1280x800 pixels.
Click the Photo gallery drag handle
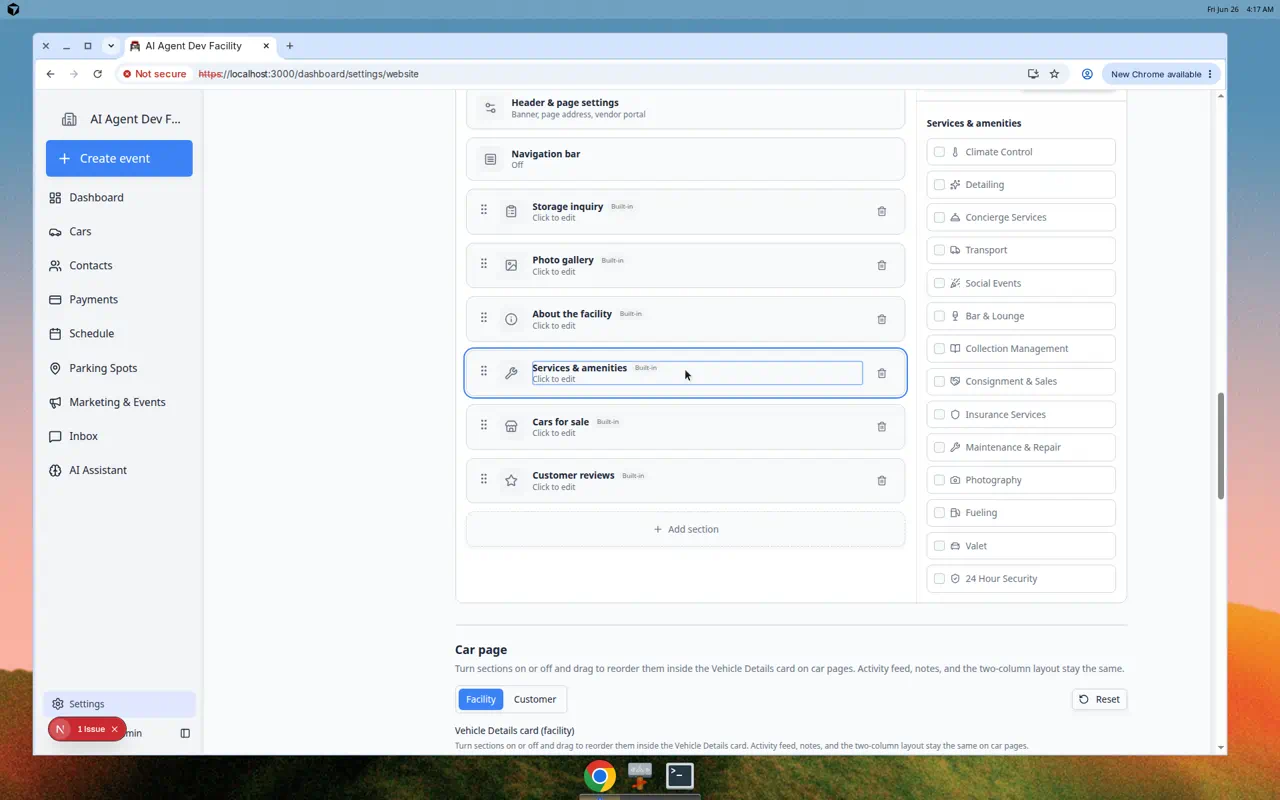click(x=484, y=264)
